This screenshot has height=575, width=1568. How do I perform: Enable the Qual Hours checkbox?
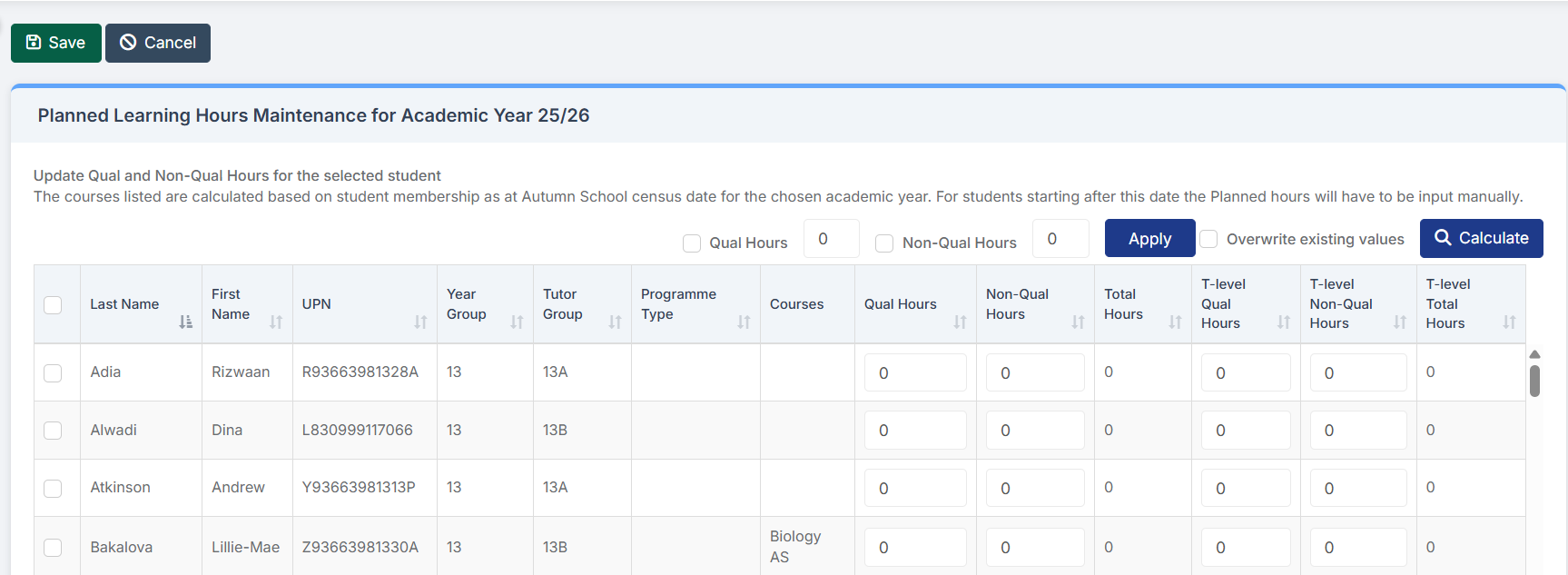[x=692, y=243]
